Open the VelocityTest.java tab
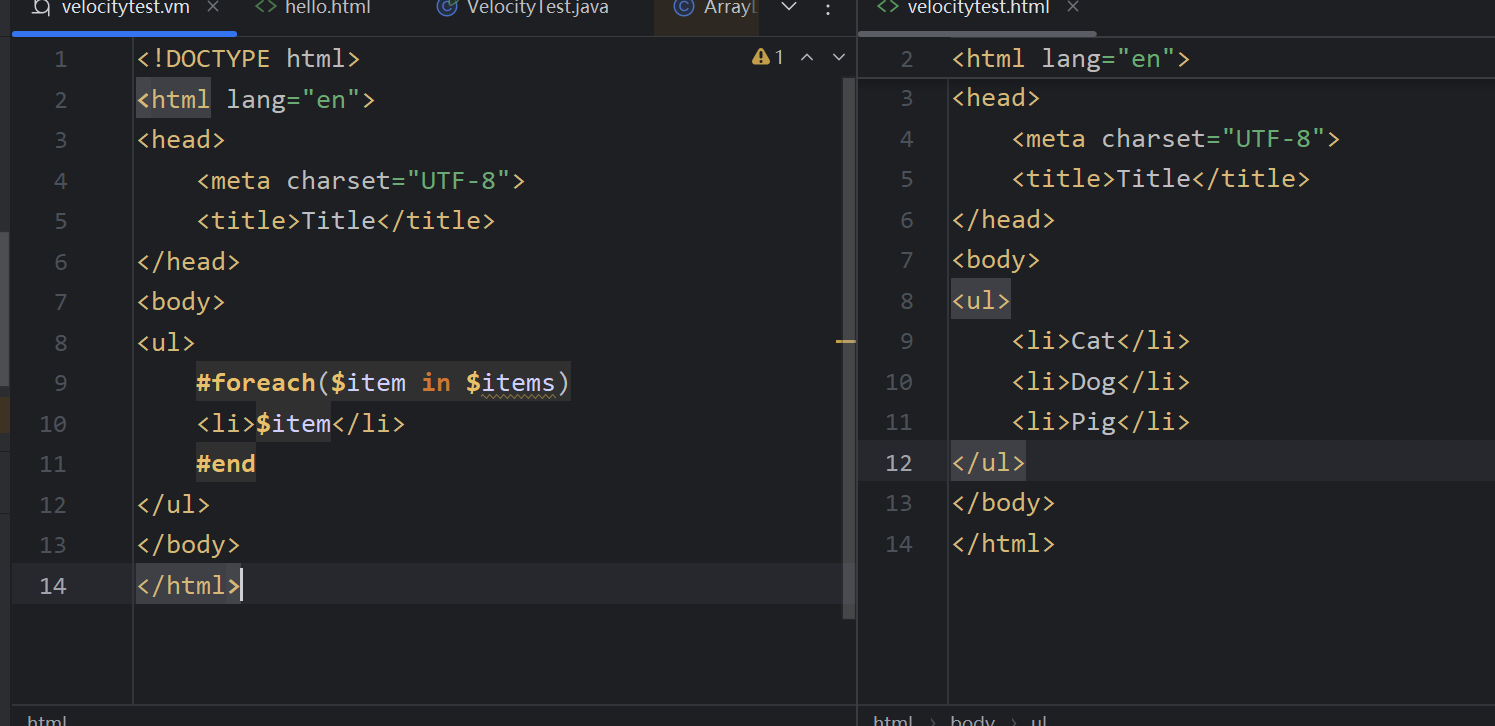This screenshot has height=726, width=1495. pyautogui.click(x=523, y=8)
